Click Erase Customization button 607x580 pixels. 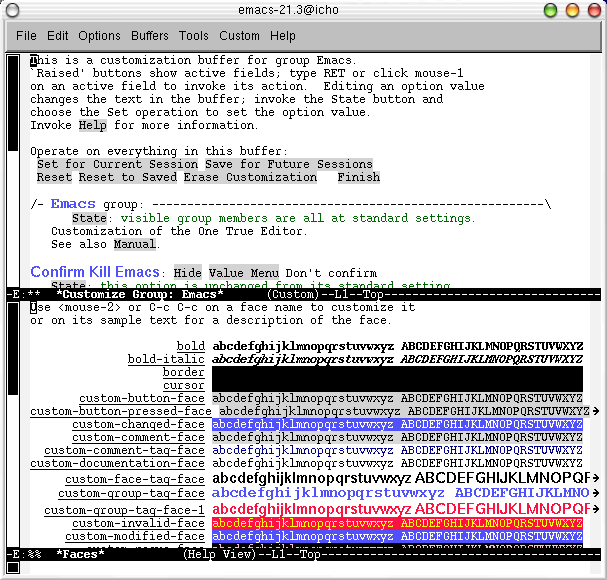point(250,177)
